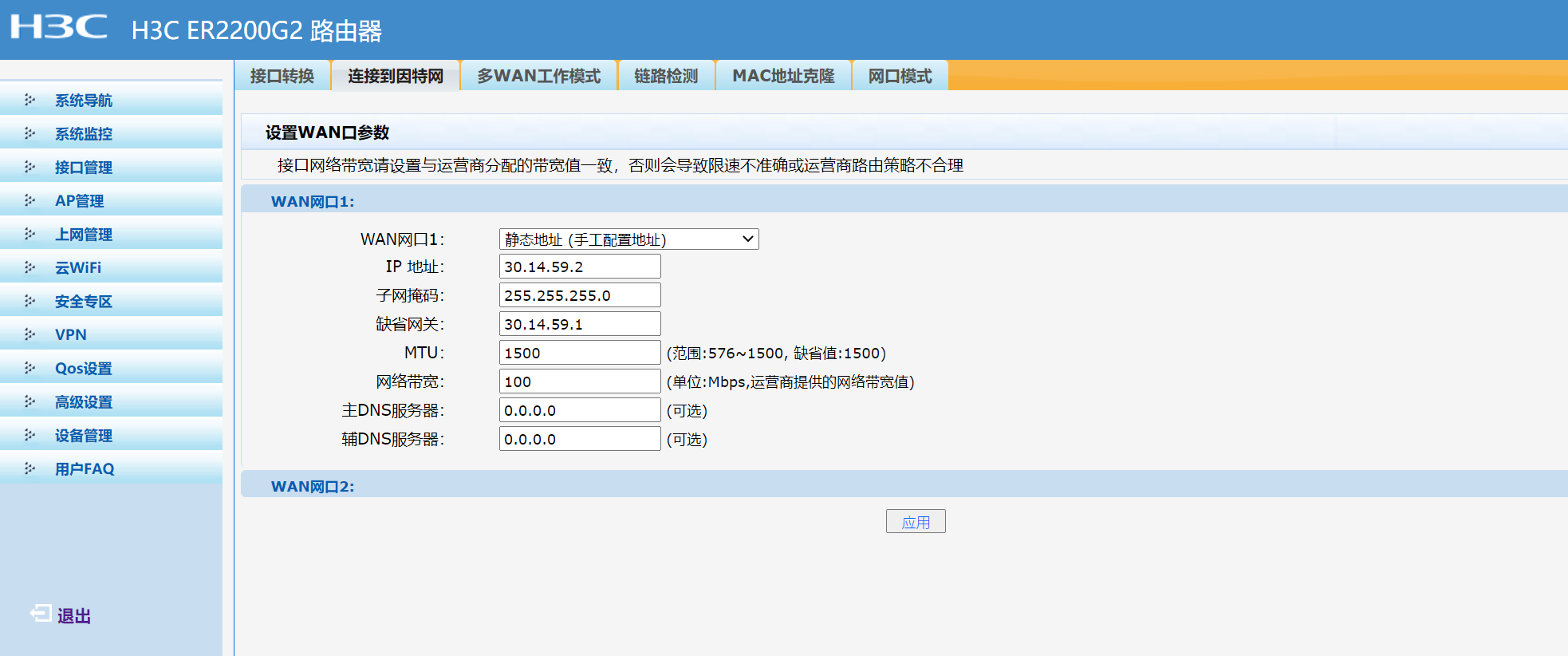This screenshot has height=656, width=1568.
Task: Click the 网络带宽 Mbps unit hint
Action: (790, 381)
